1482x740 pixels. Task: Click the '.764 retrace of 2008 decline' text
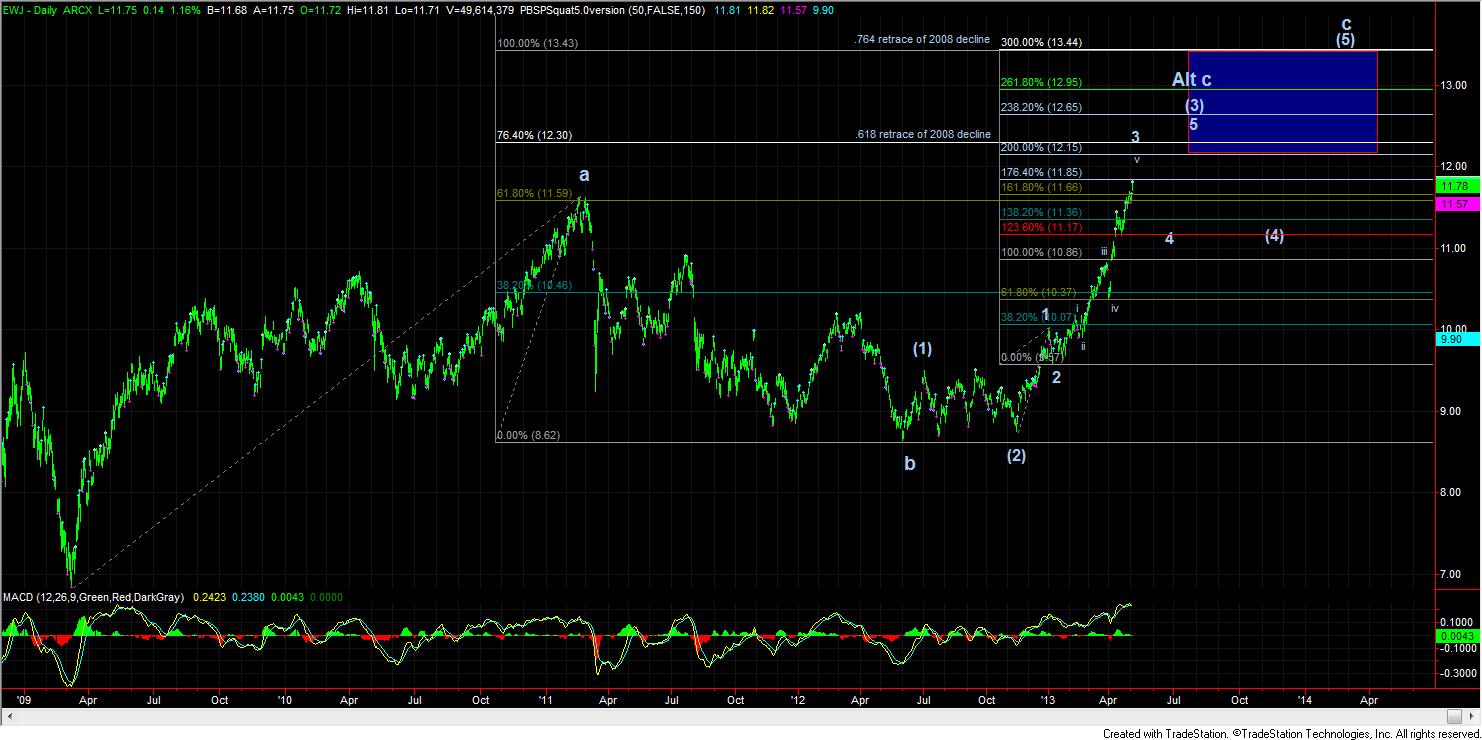coord(922,40)
